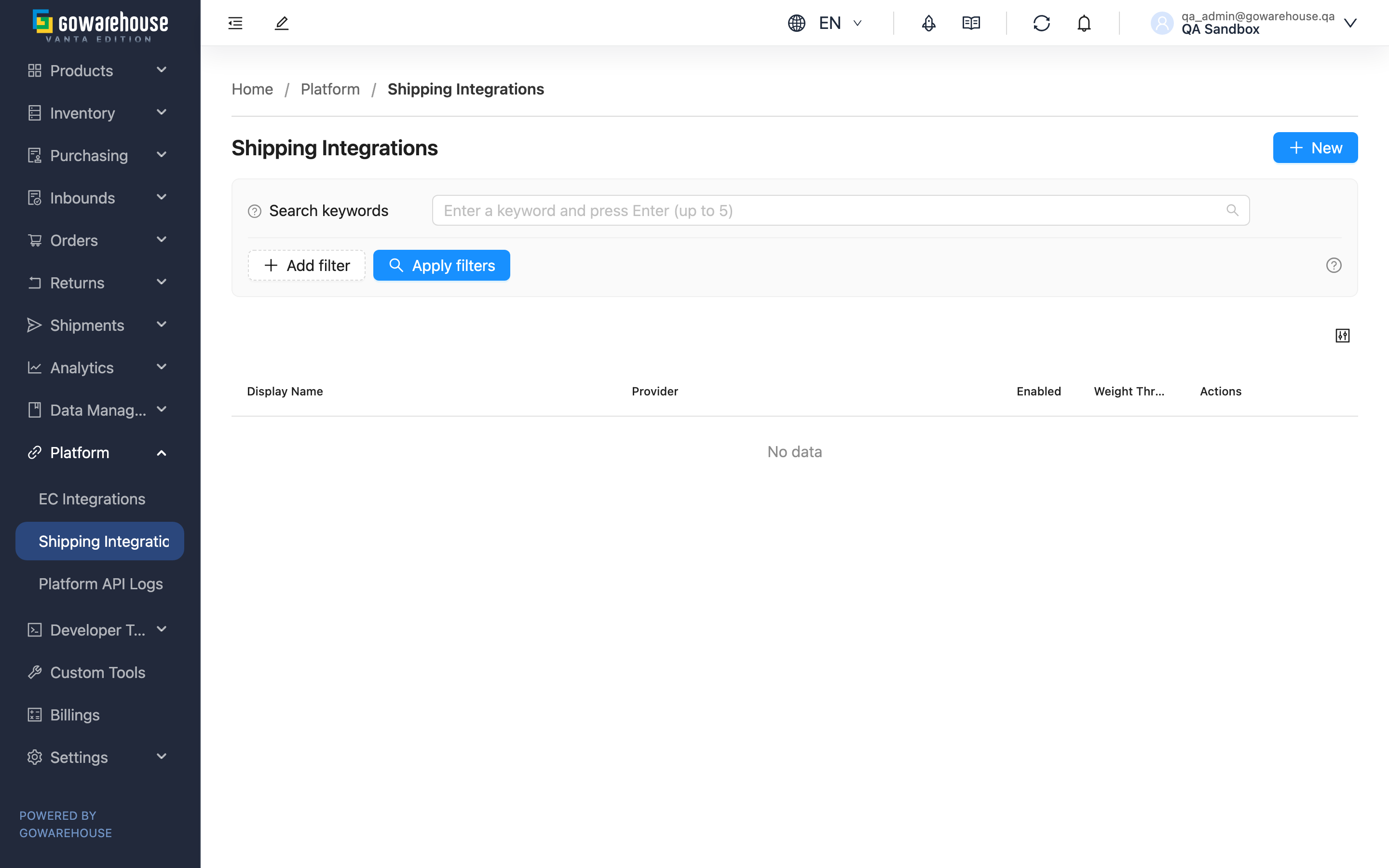
Task: Click the Search keywords help icon
Action: point(254,211)
